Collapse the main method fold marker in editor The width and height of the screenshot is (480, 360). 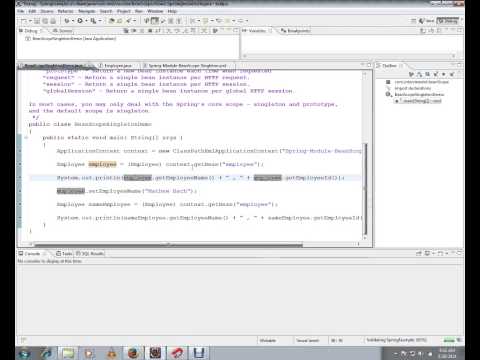[x=26, y=138]
